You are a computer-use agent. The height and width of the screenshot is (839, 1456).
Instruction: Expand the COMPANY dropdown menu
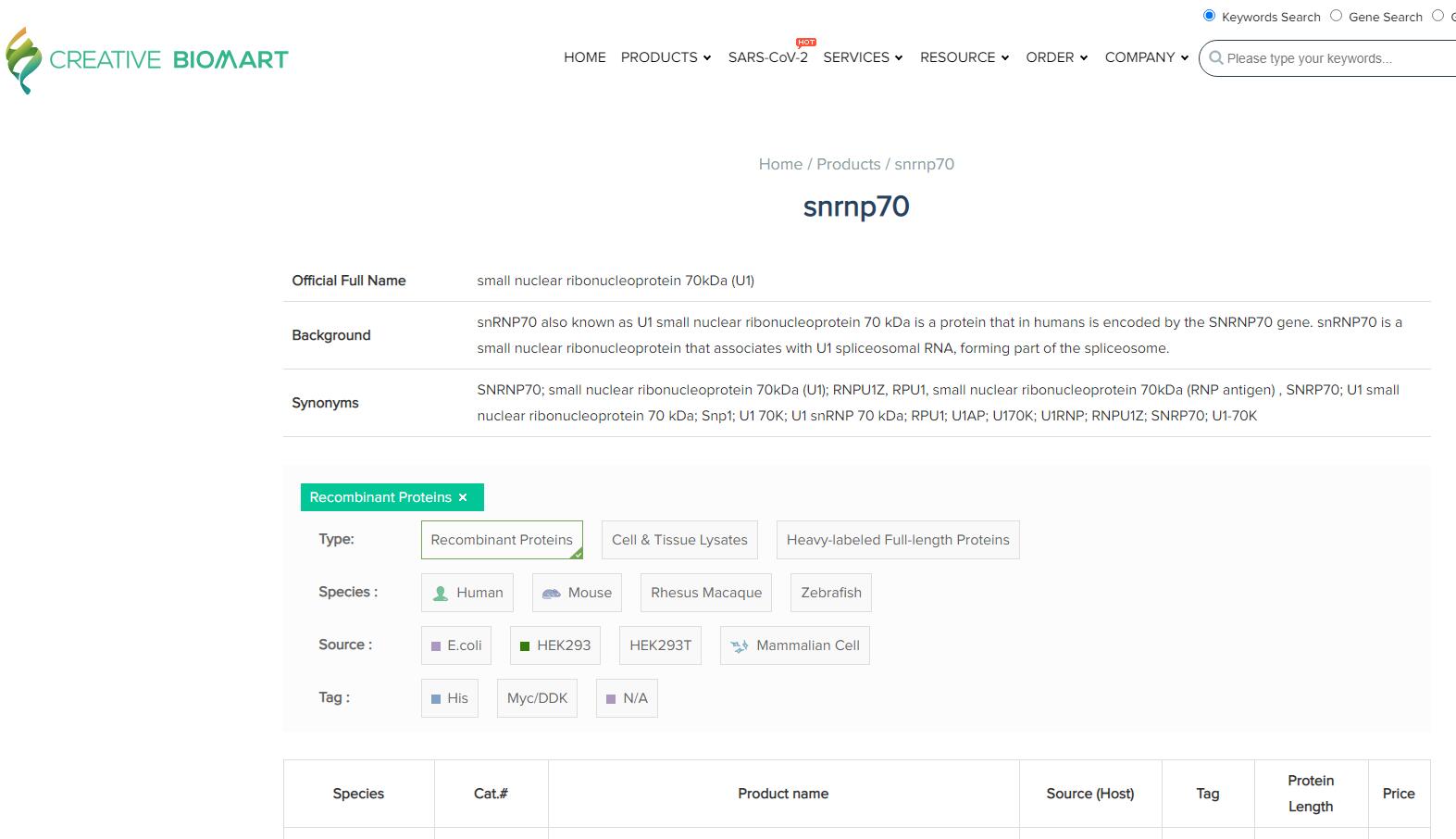(x=1147, y=57)
